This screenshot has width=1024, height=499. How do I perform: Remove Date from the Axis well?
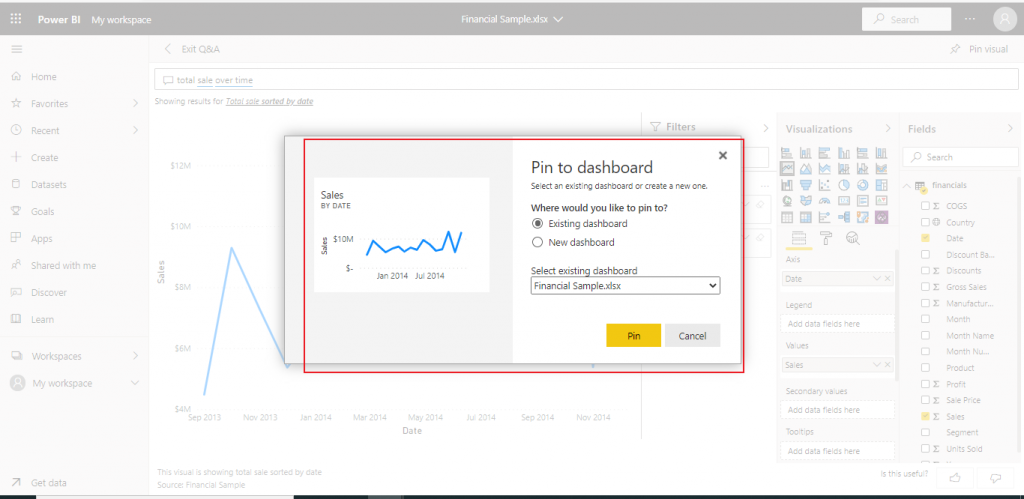click(x=888, y=279)
